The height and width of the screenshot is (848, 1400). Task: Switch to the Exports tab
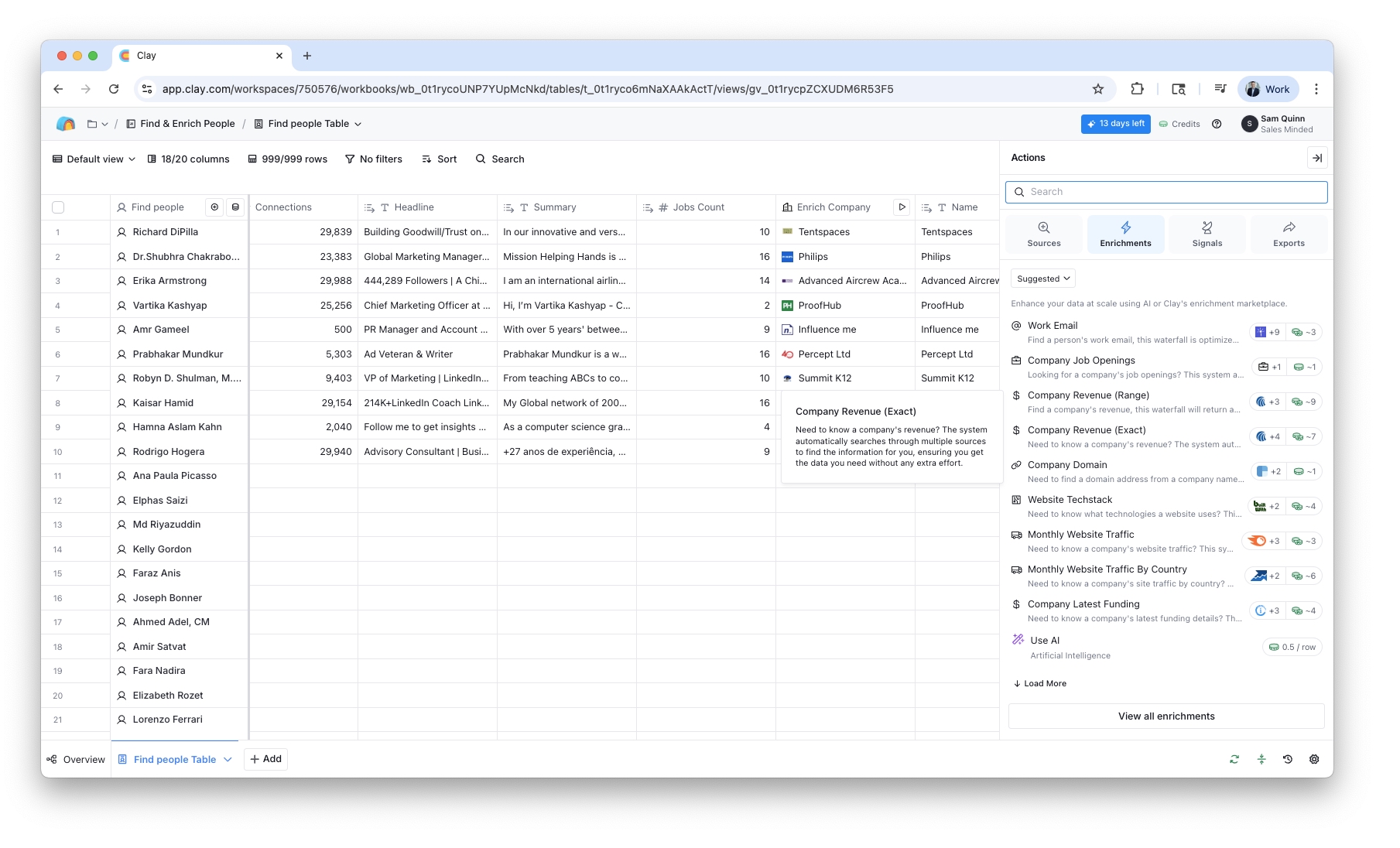[1289, 234]
